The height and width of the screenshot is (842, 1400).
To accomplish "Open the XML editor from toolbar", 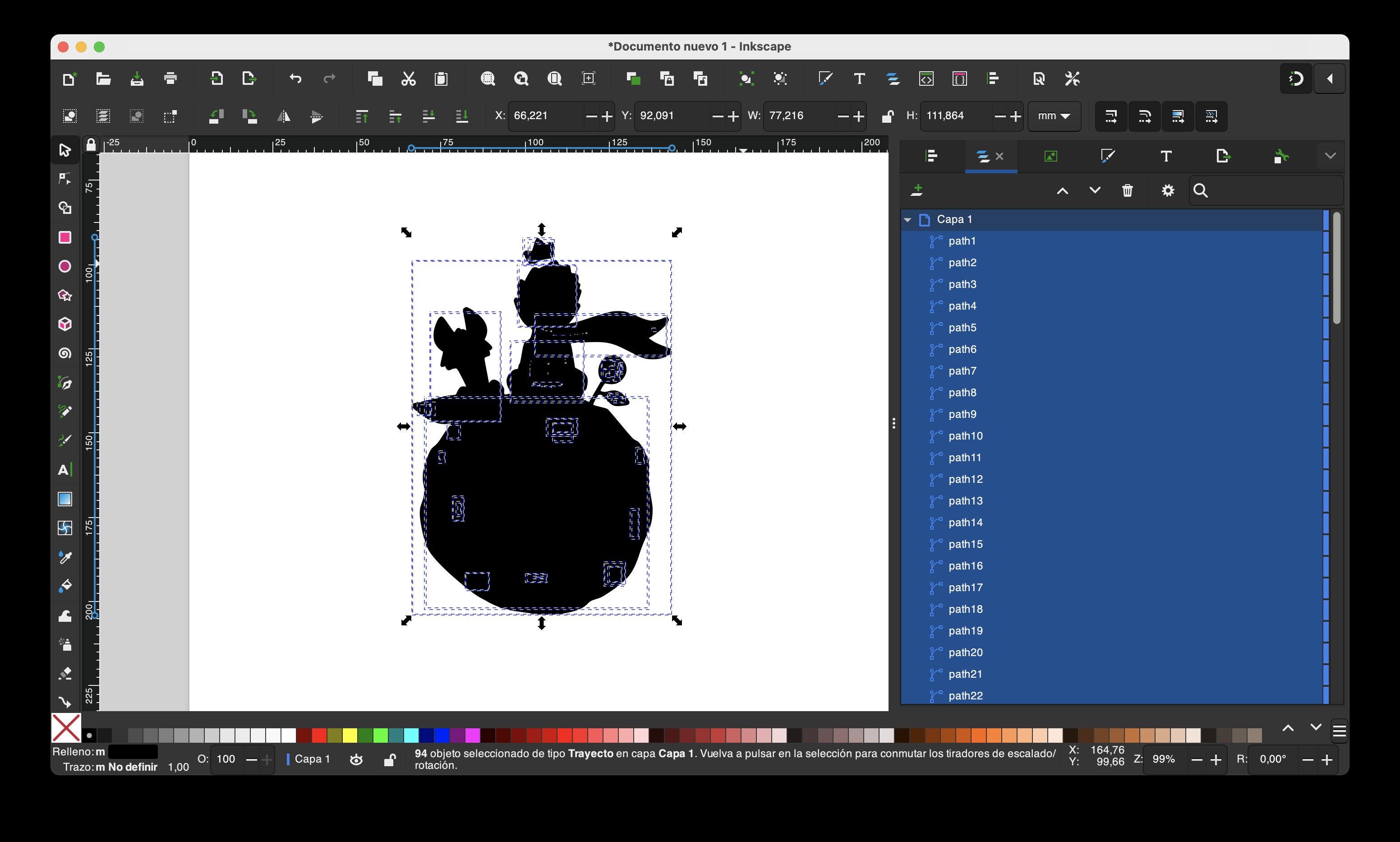I will (926, 79).
